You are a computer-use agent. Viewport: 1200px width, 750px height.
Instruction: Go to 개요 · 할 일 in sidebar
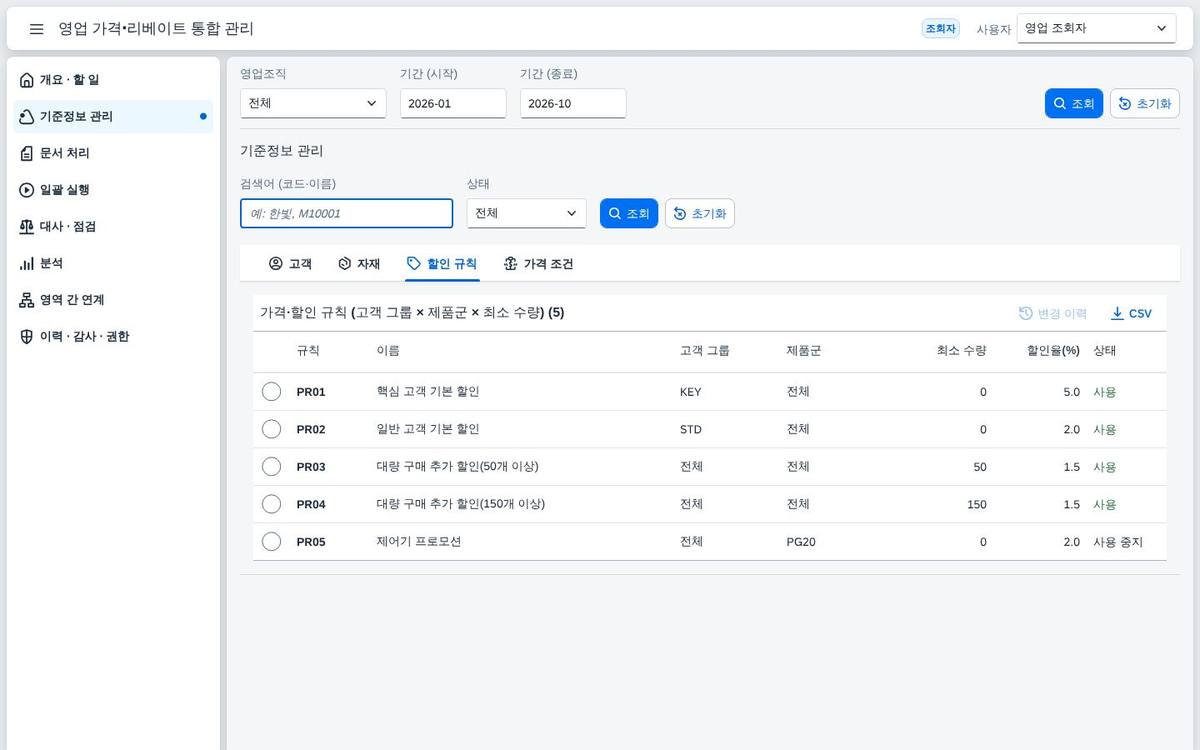point(114,80)
